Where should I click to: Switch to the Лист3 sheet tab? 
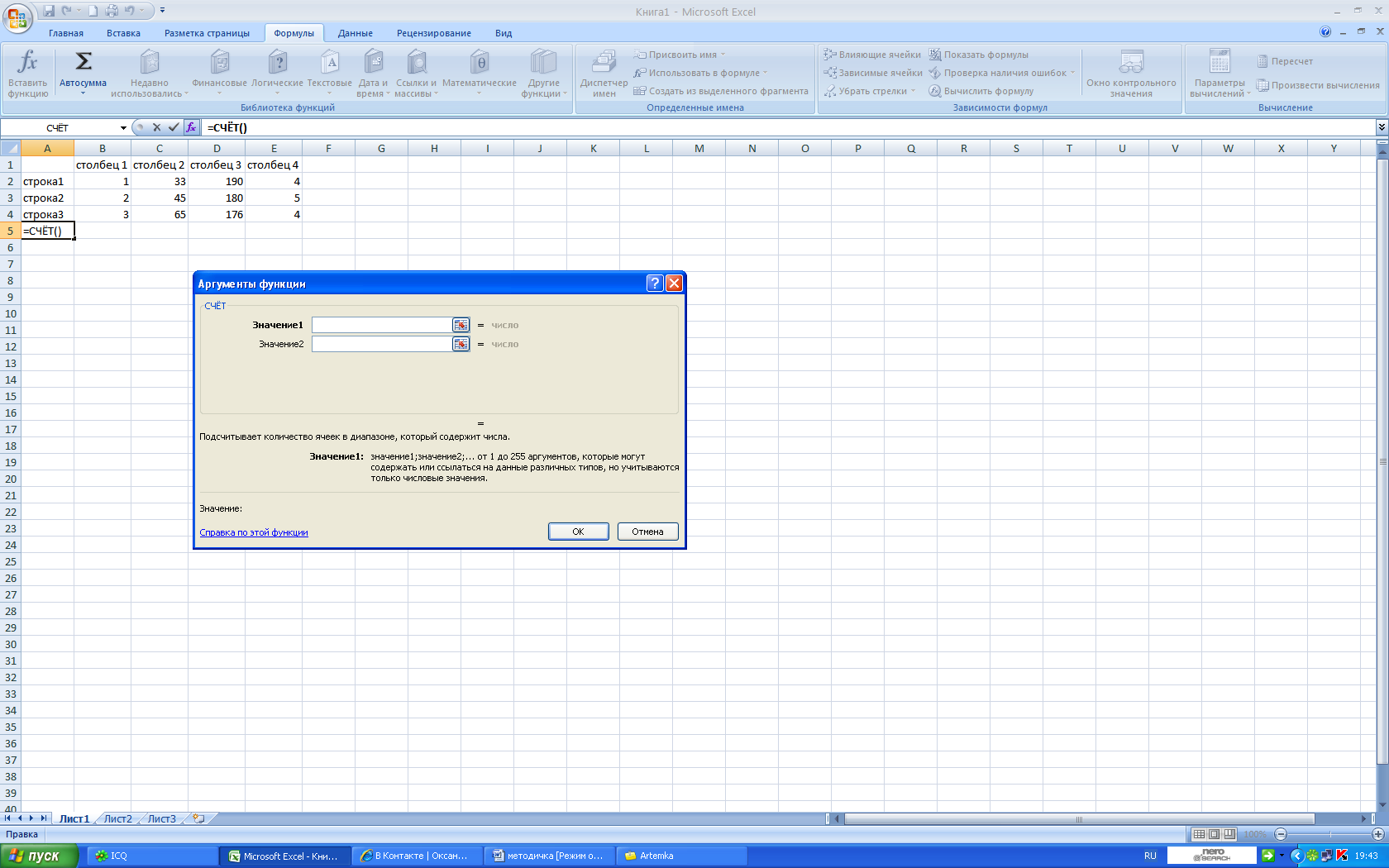pos(162,818)
